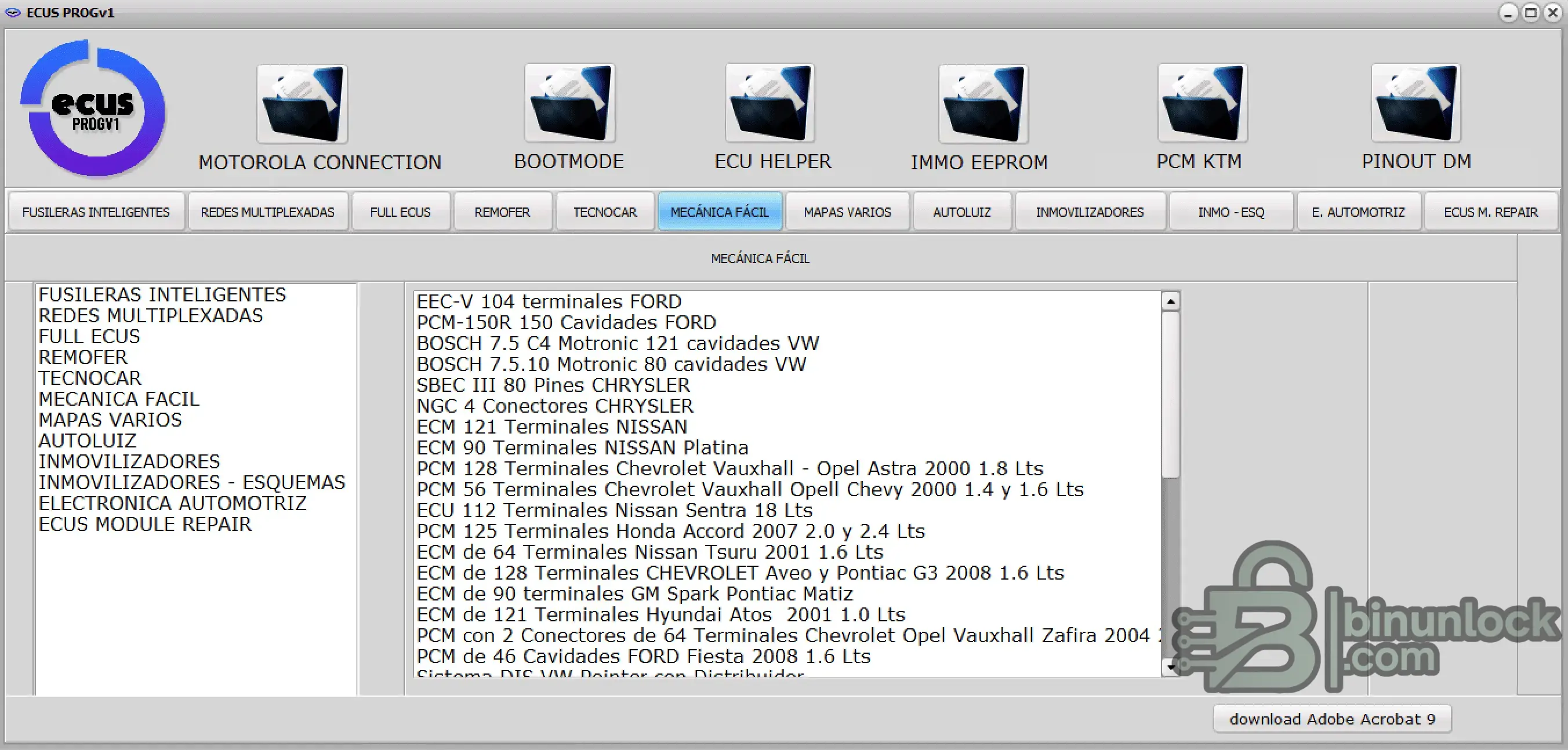Image resolution: width=1568 pixels, height=750 pixels.
Task: Switch to the ECUS M. REPAIR tab
Action: pyautogui.click(x=1491, y=212)
